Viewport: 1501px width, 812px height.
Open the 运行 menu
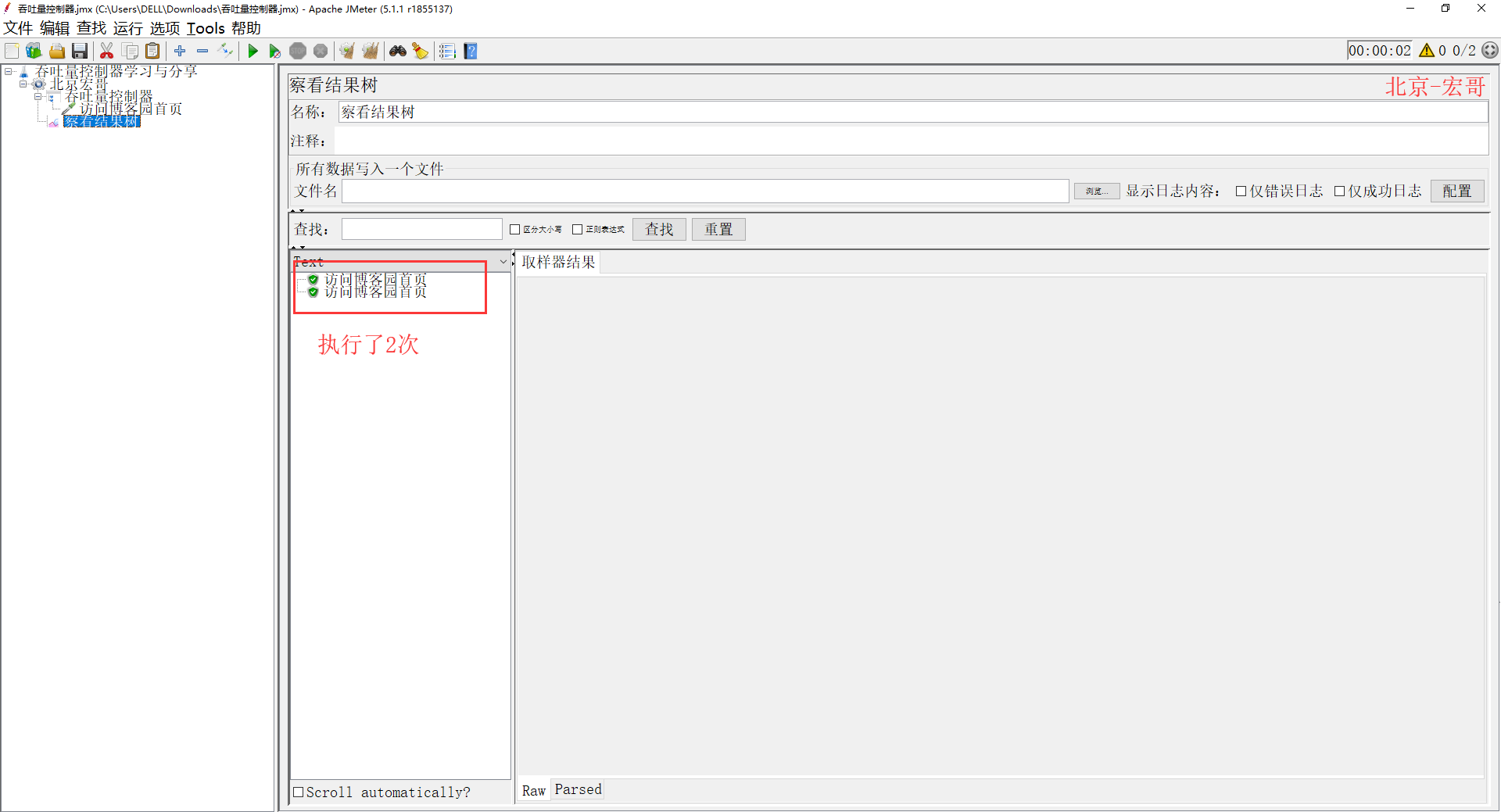(128, 28)
